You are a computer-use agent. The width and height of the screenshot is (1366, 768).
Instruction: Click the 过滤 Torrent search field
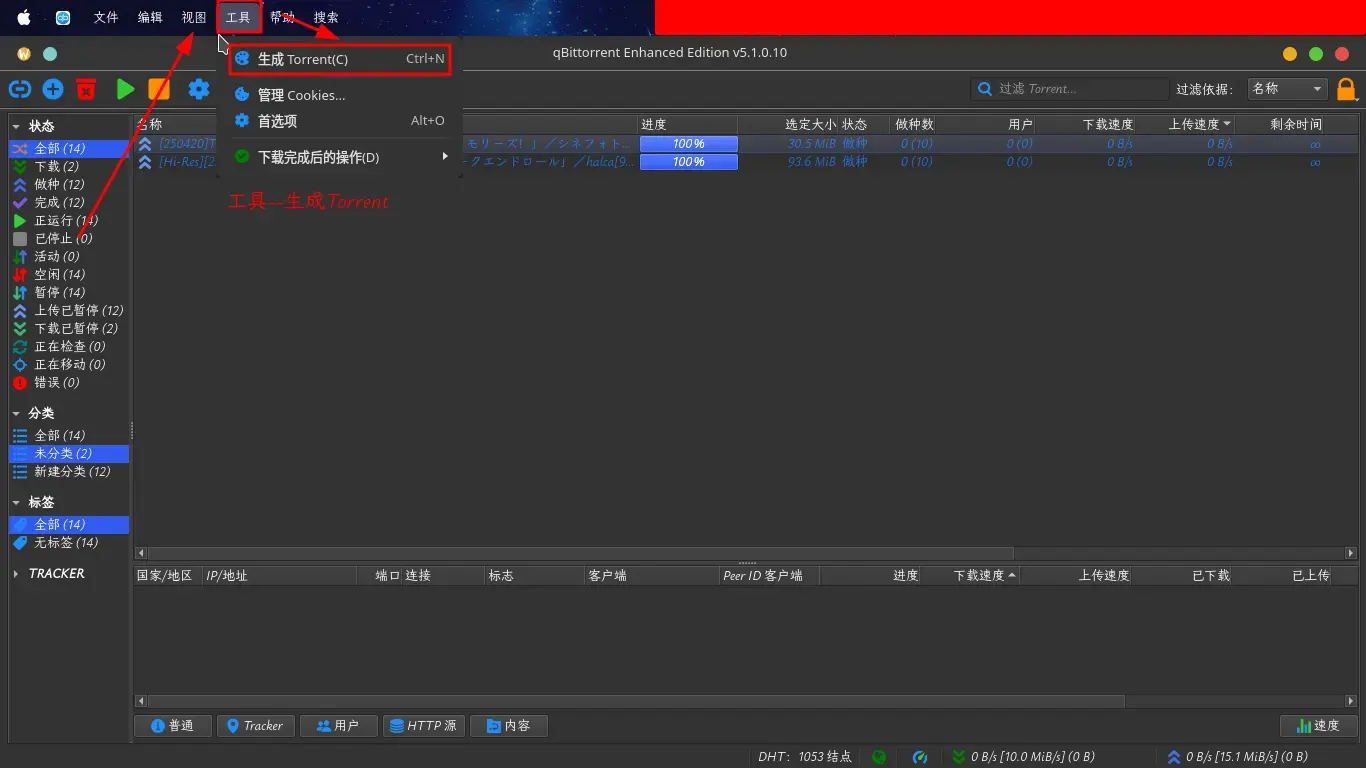click(1070, 89)
